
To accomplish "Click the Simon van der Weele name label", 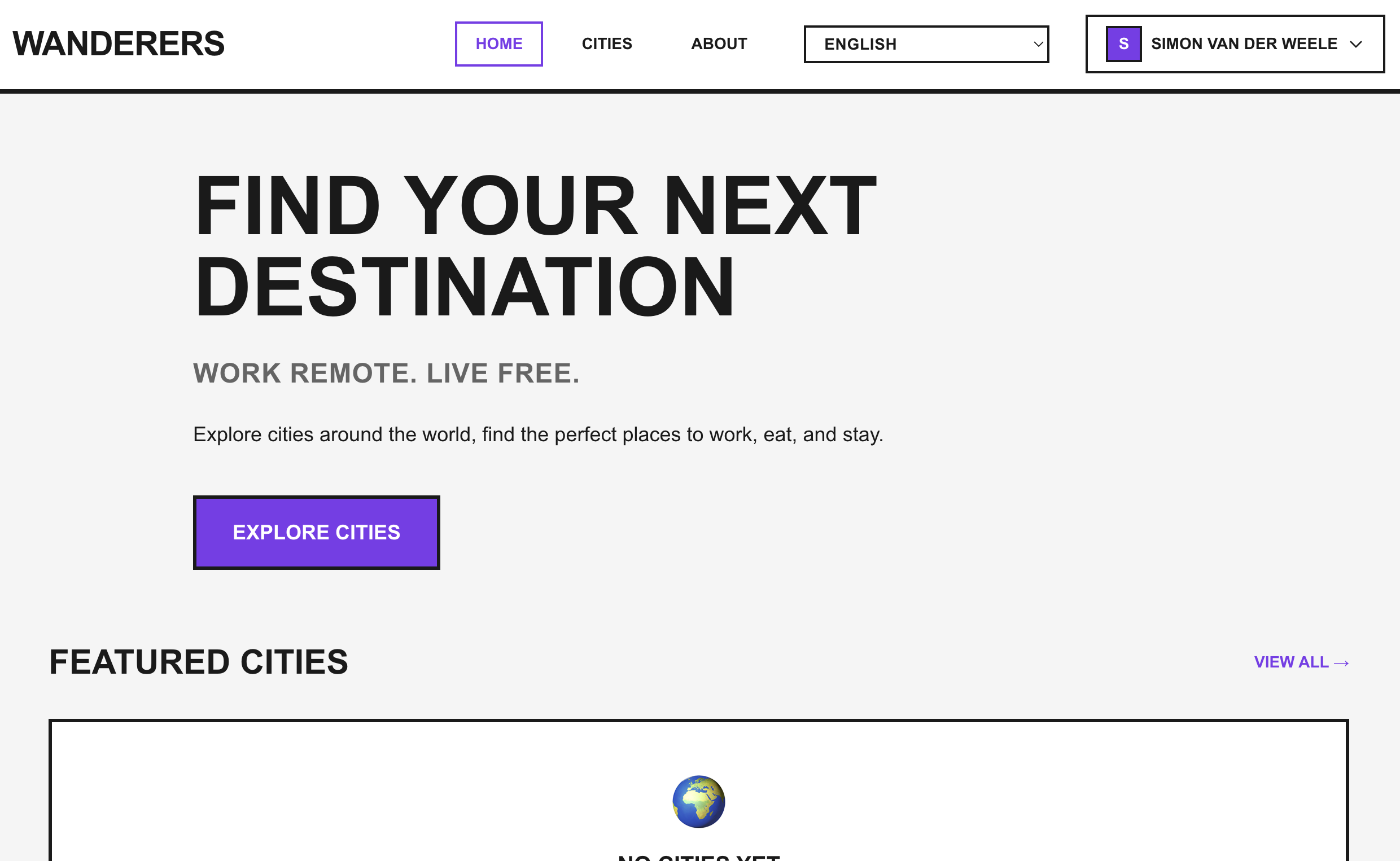I will [1244, 44].
